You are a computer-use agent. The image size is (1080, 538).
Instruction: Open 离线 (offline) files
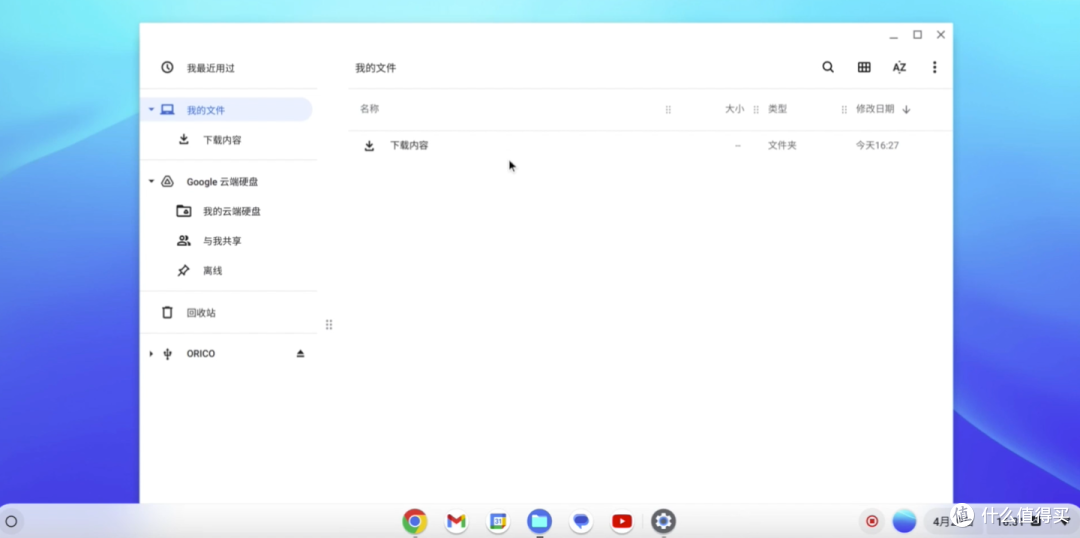(x=227, y=271)
